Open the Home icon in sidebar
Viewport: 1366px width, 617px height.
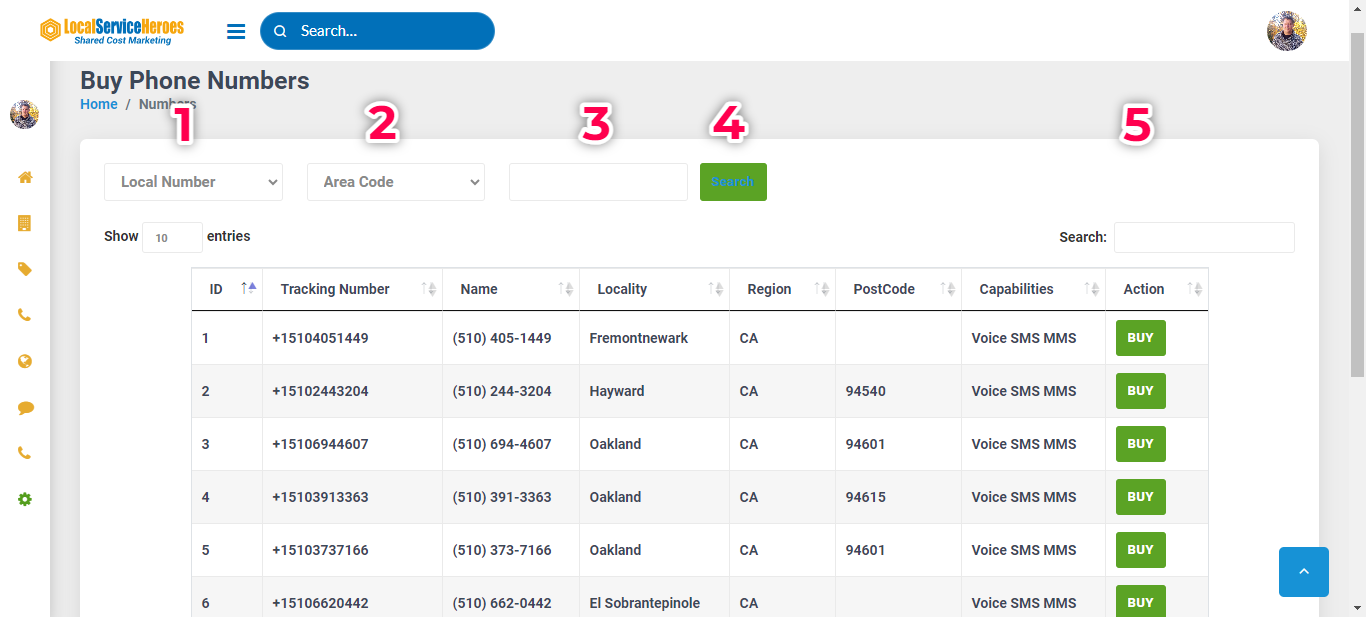[25, 177]
